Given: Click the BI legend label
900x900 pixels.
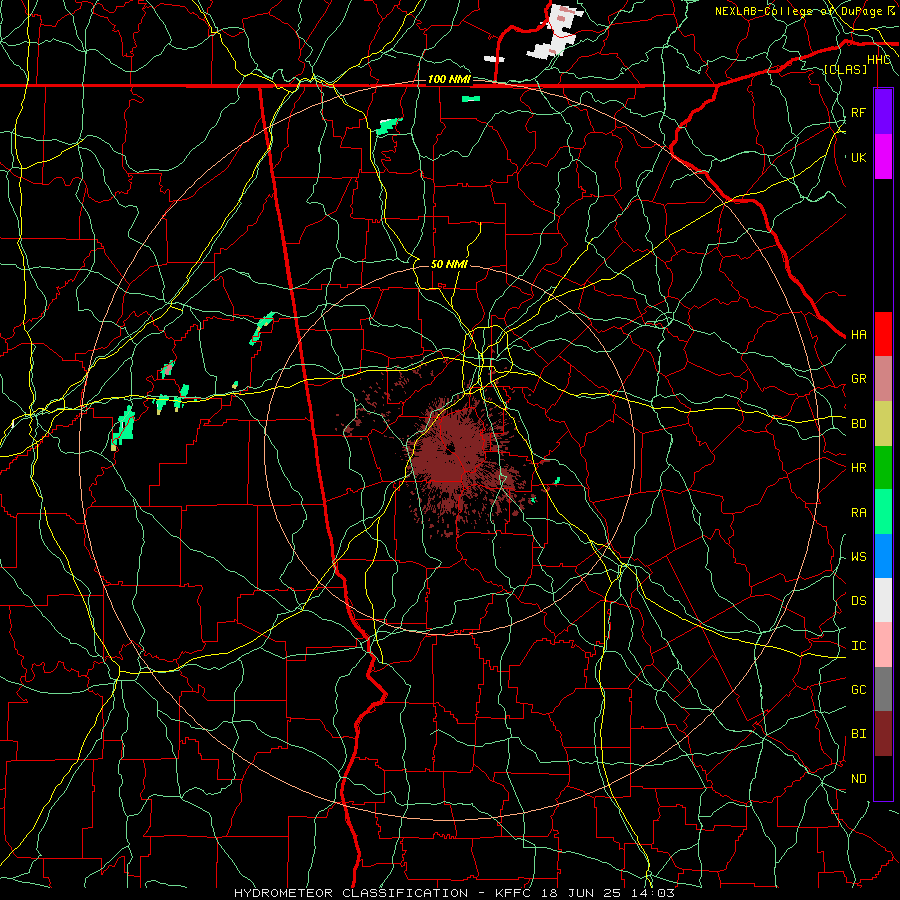Looking at the screenshot, I should point(858,734).
